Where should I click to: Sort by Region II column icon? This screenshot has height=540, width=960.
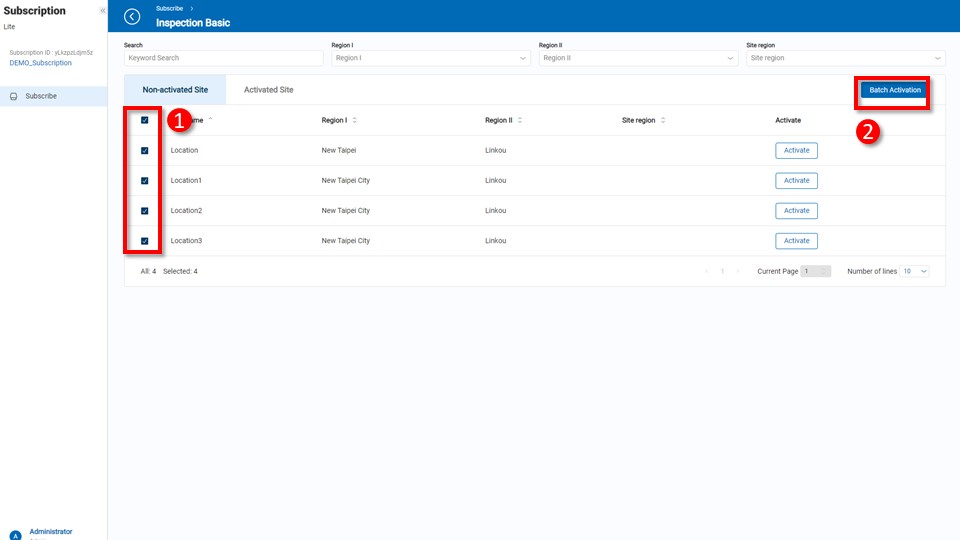[x=520, y=120]
